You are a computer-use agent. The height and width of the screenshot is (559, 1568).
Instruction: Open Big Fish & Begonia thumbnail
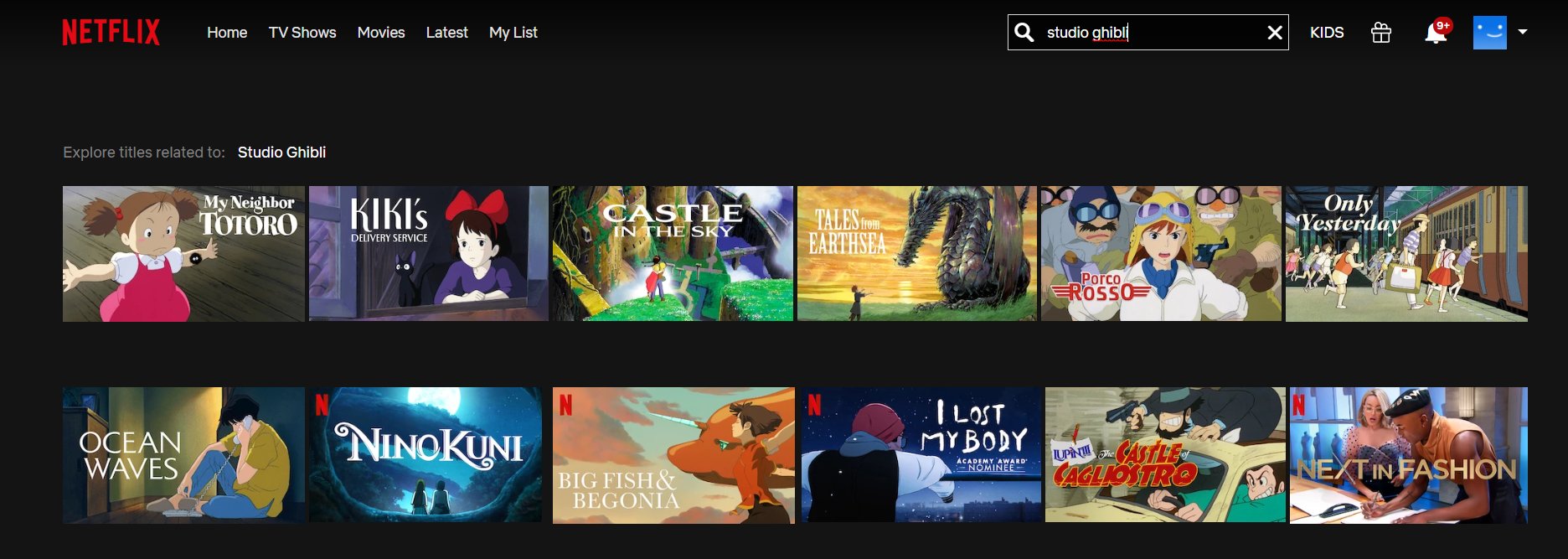(x=673, y=455)
